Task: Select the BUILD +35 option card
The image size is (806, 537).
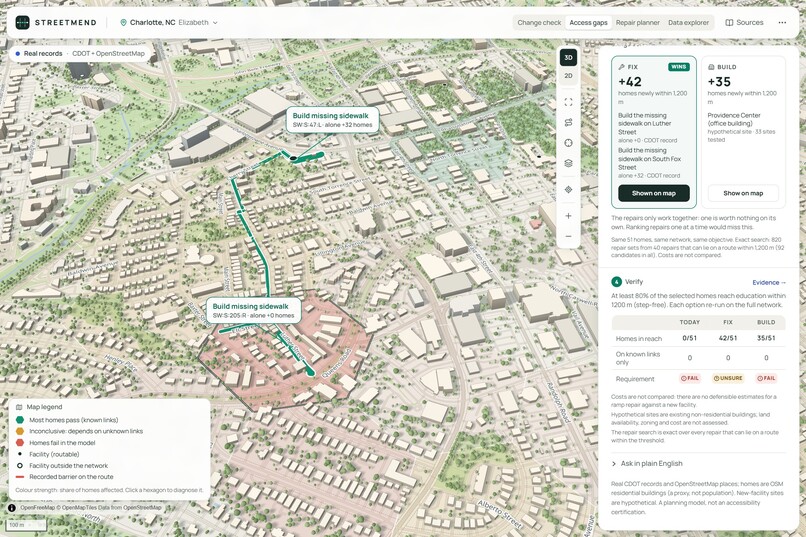Action: (x=743, y=132)
